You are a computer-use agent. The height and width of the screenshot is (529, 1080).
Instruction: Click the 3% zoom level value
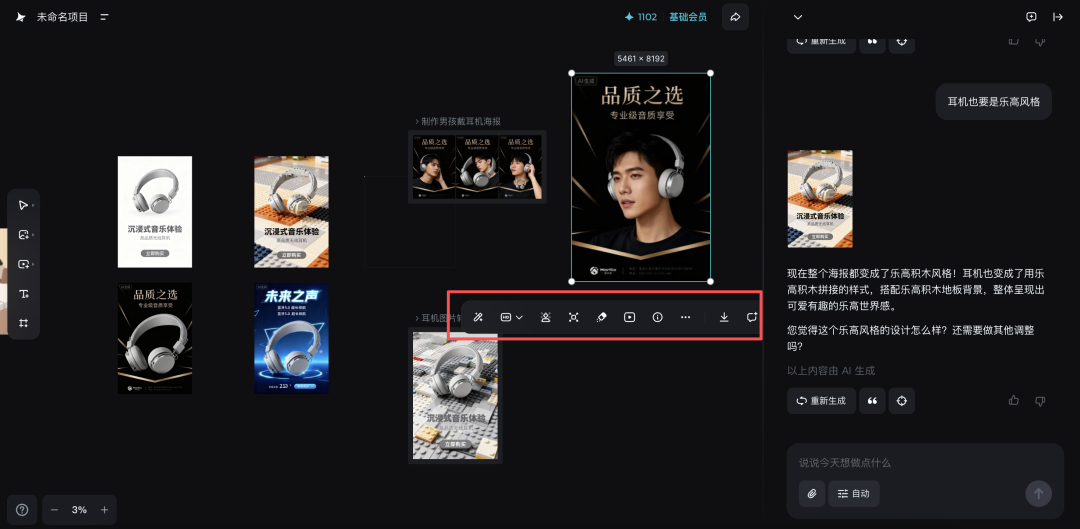click(x=79, y=510)
